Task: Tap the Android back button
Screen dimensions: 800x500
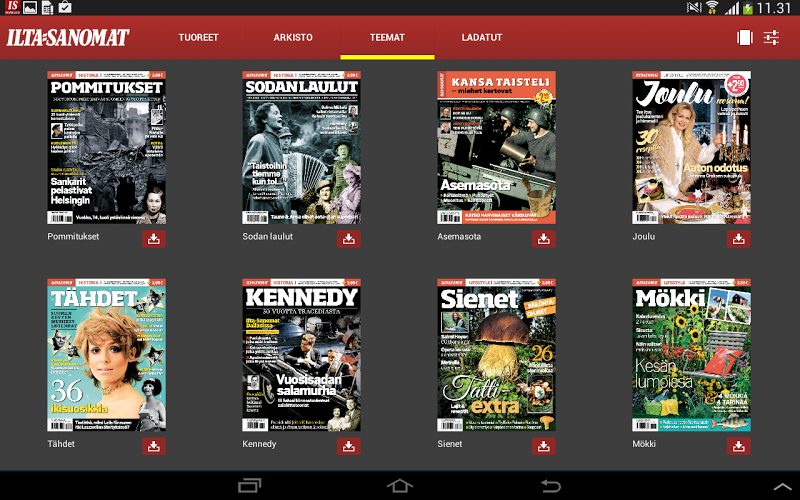Action: [551, 485]
